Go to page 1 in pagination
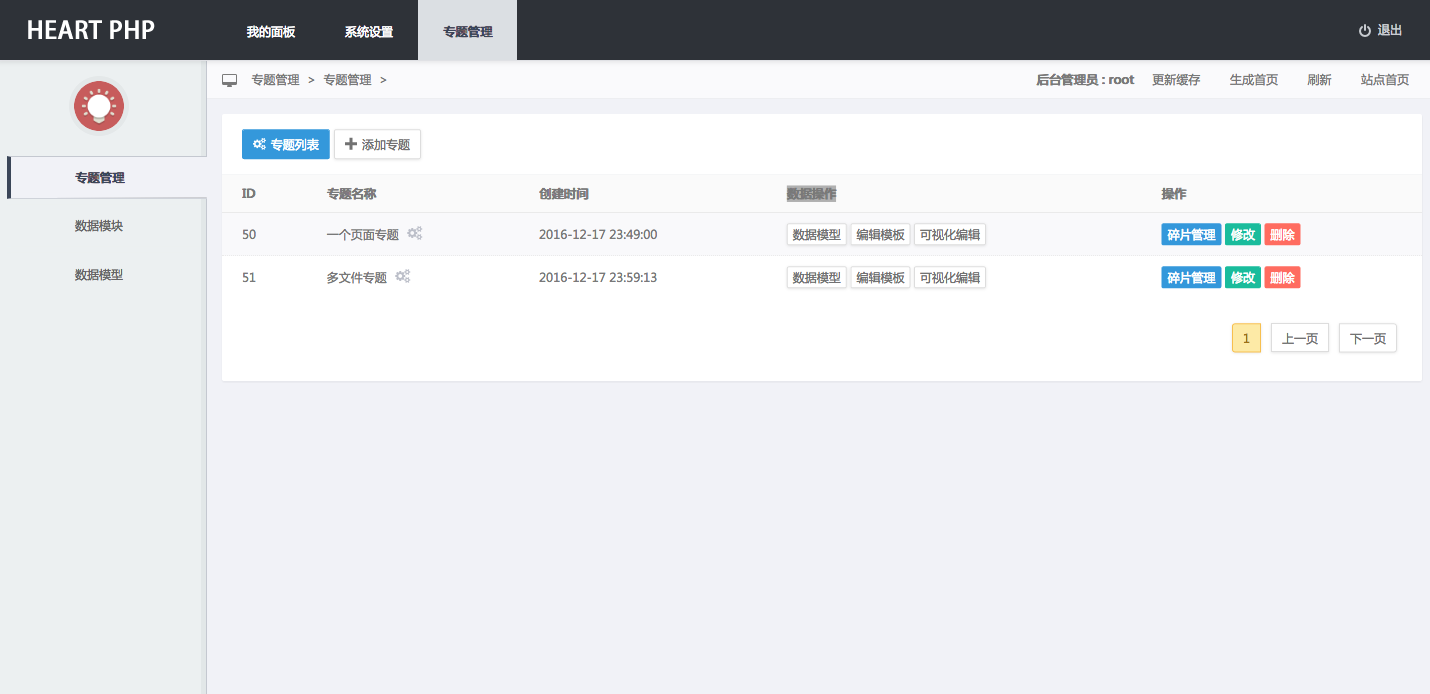The width and height of the screenshot is (1430, 694). coord(1246,339)
